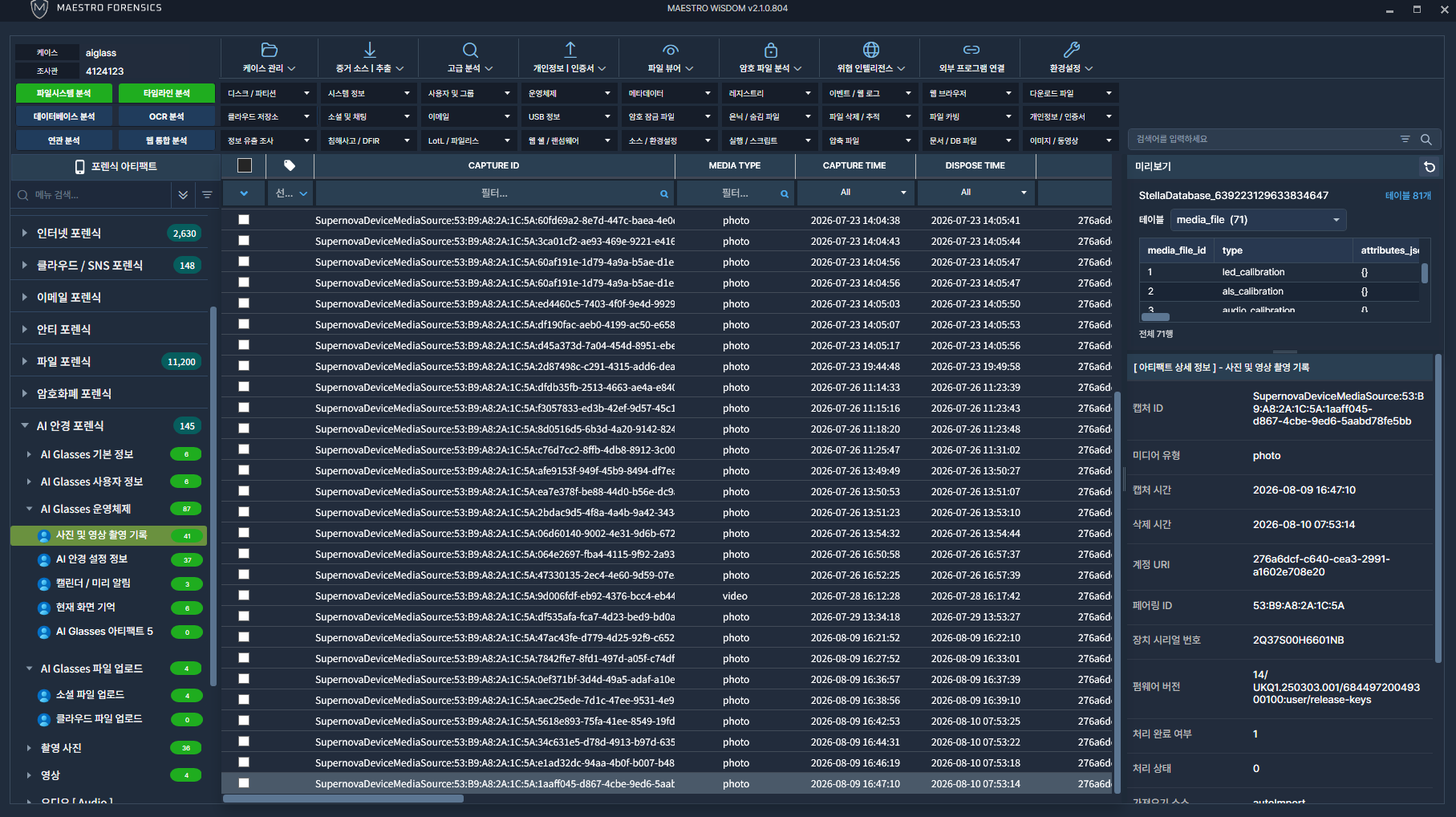Click the 데이터베이스 분석 button
Screen dimensions: 1456x817
(64, 116)
